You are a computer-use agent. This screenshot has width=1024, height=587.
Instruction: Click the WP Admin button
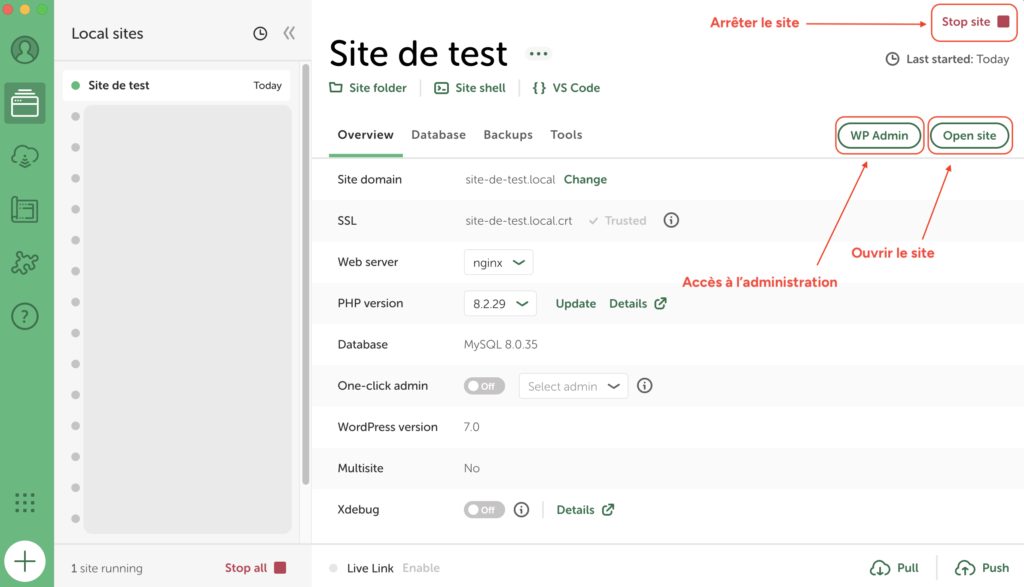pos(879,136)
